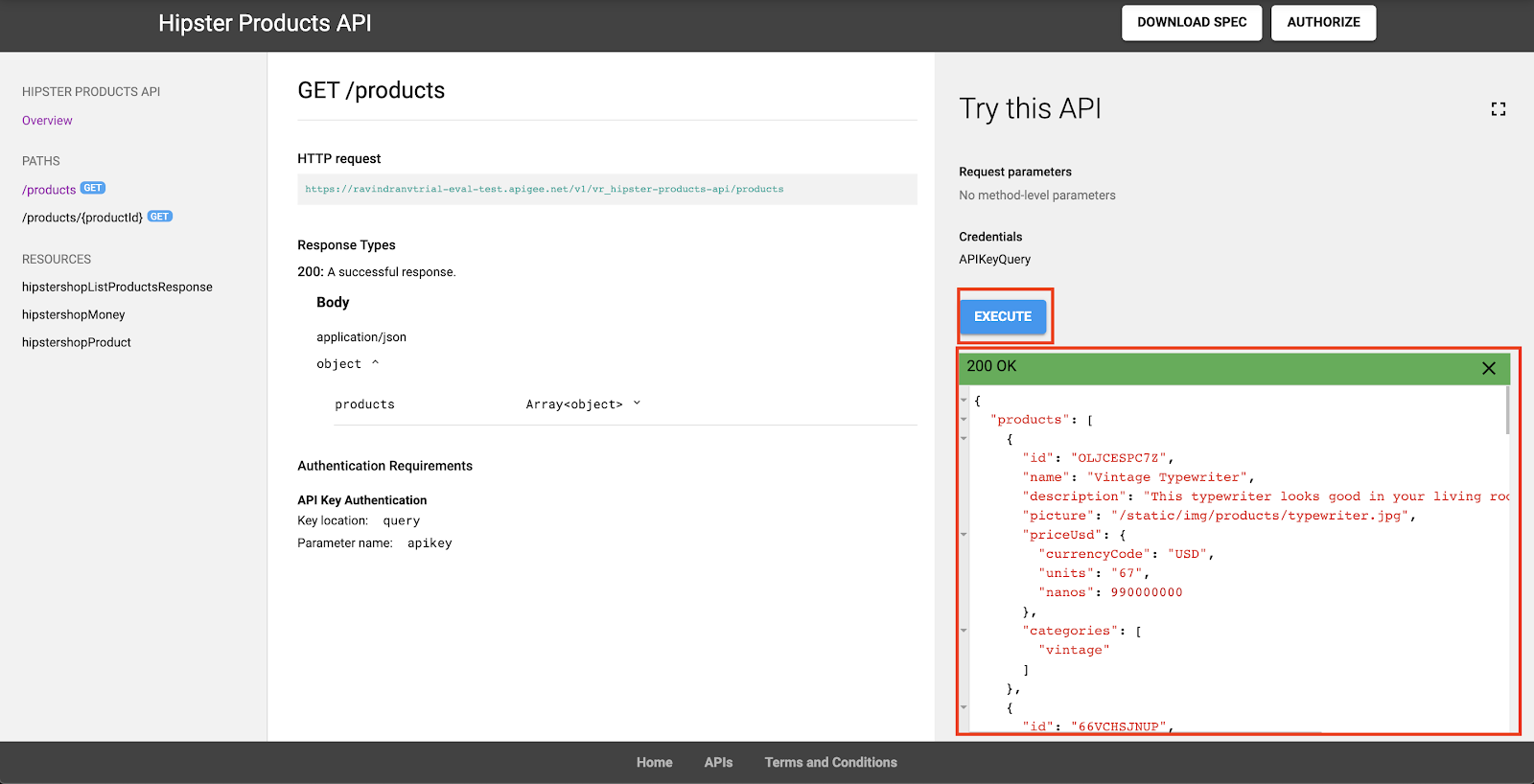Click the "USD" currencyCode value
Screen dimensions: 1534x784
click(1187, 554)
